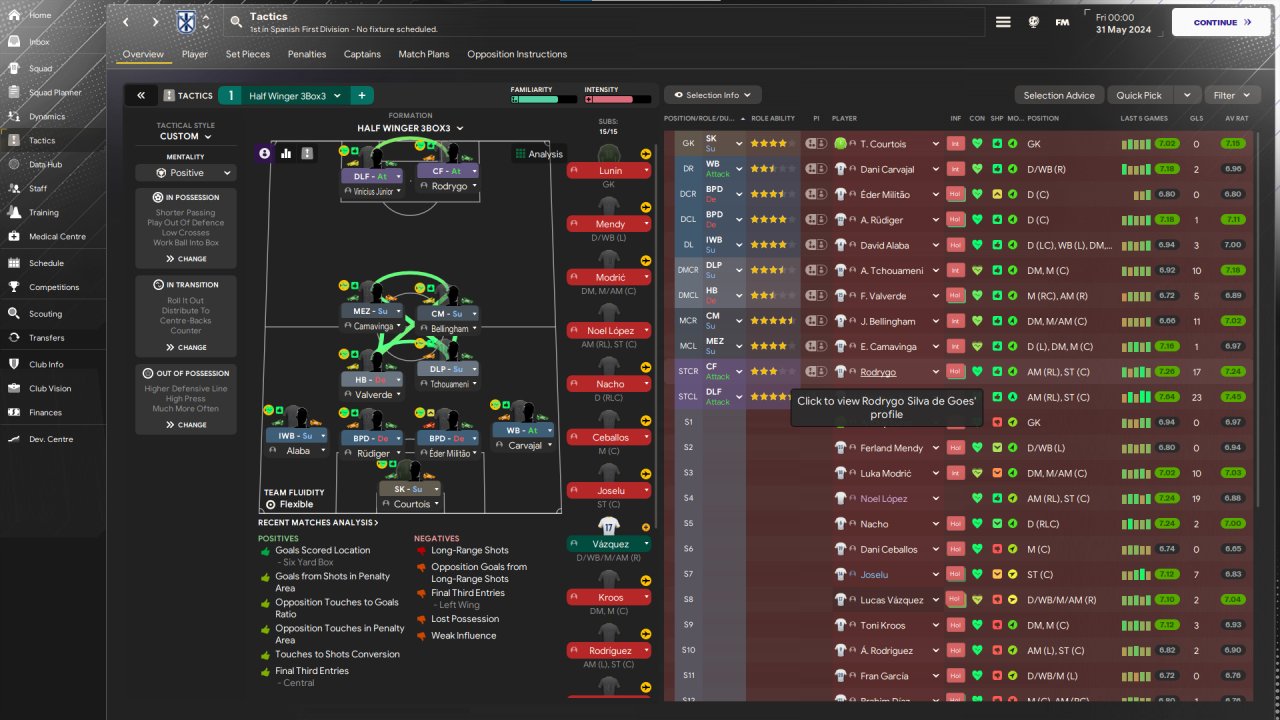Click the FM logo icon
Viewport: 1280px width, 720px height.
[x=1062, y=22]
